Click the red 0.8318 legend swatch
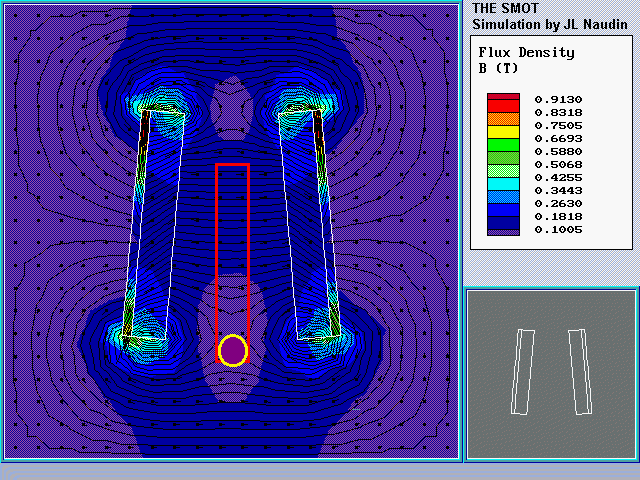Screen dimensions: 640x480 tap(503, 106)
